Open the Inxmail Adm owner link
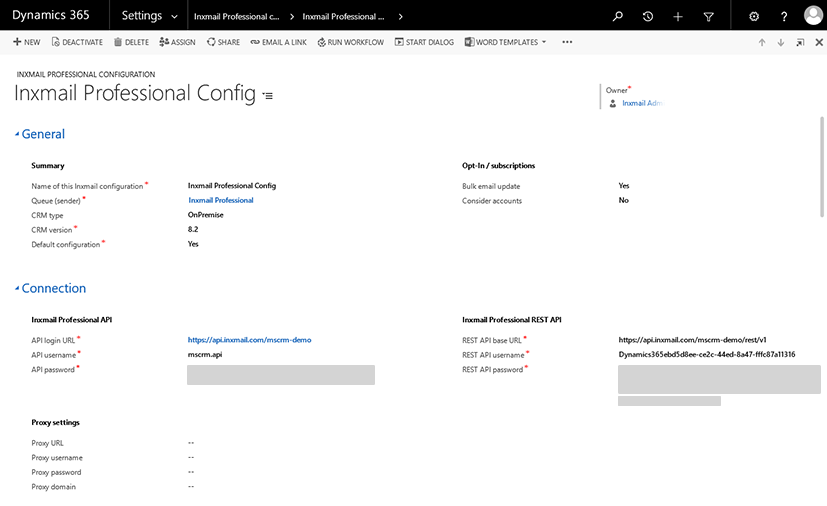Image resolution: width=827 pixels, height=506 pixels. click(641, 103)
